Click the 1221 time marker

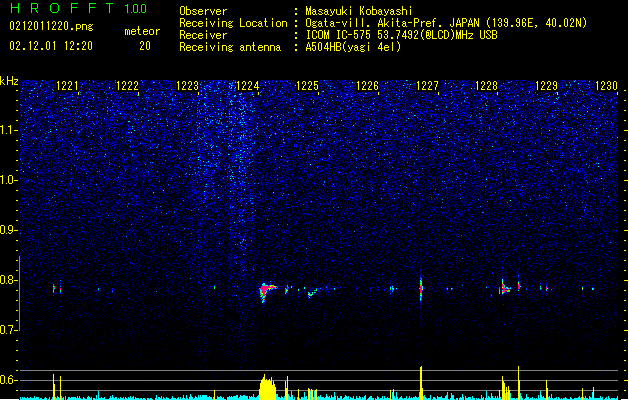pyautogui.click(x=67, y=85)
